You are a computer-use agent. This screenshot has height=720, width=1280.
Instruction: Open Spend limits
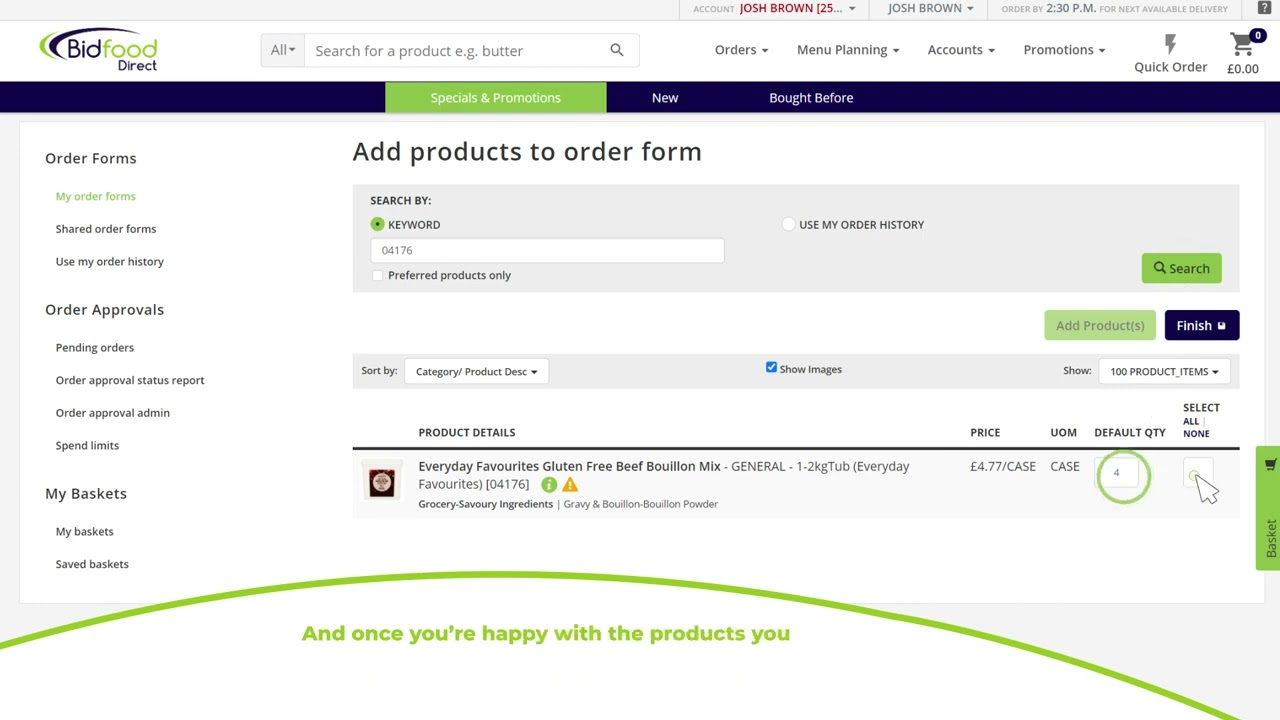tap(87, 445)
